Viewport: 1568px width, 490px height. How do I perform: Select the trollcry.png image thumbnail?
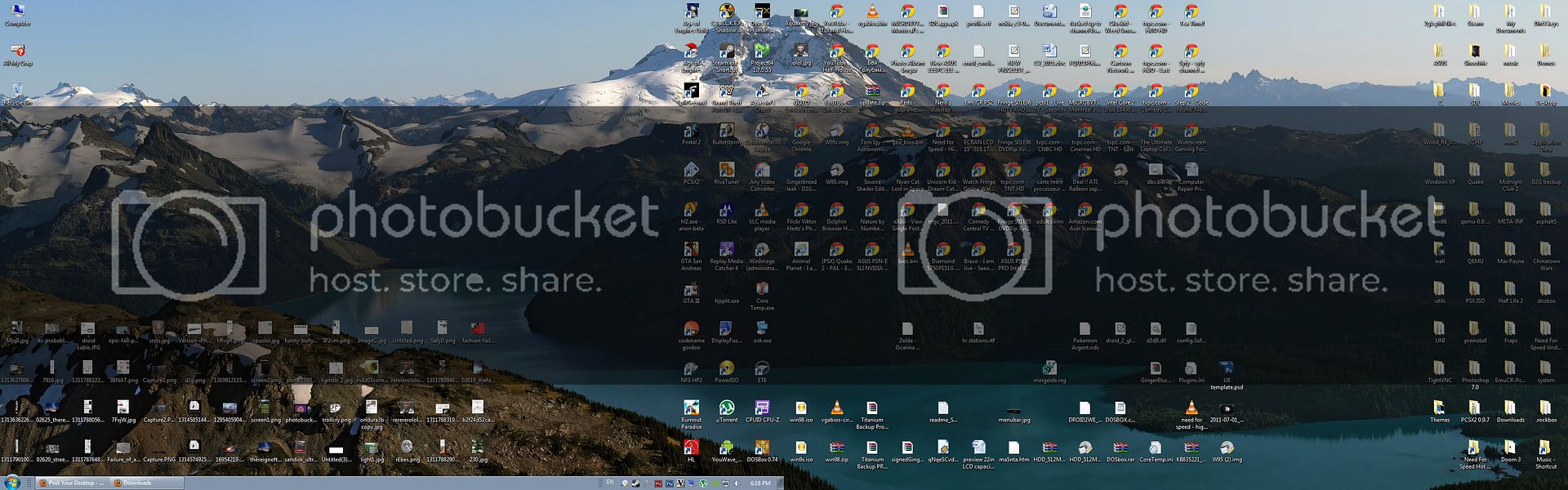(x=336, y=408)
